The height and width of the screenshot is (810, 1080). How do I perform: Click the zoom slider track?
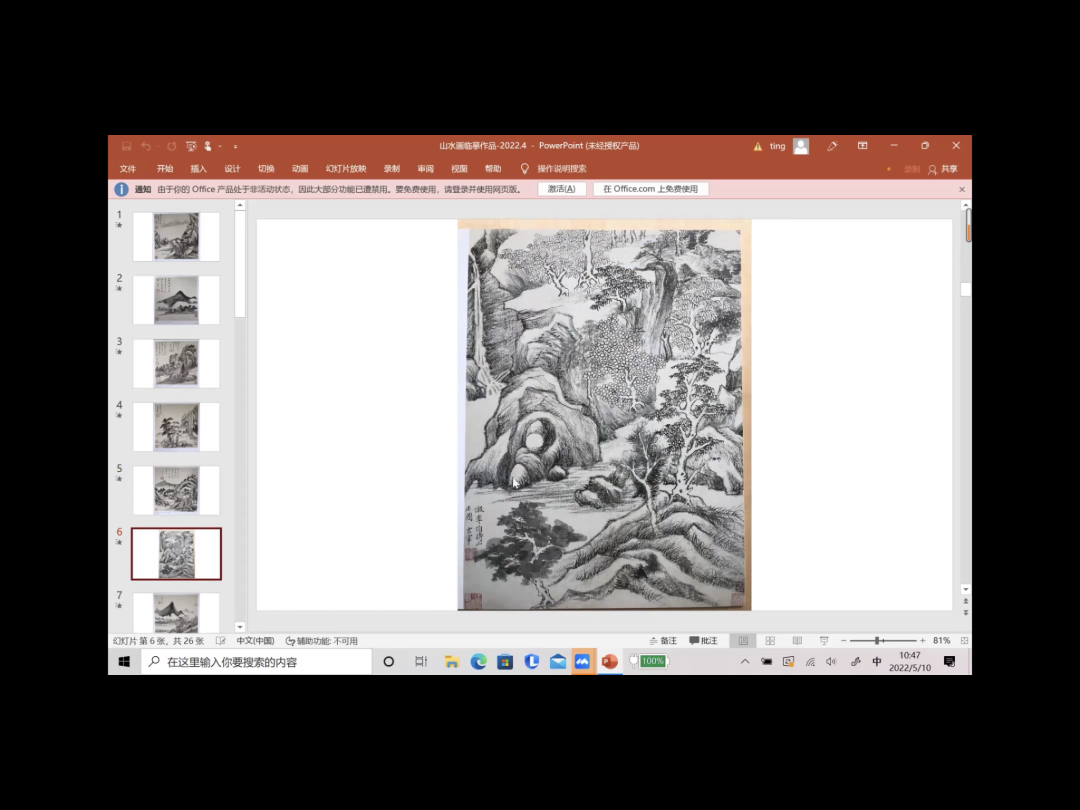tap(883, 641)
